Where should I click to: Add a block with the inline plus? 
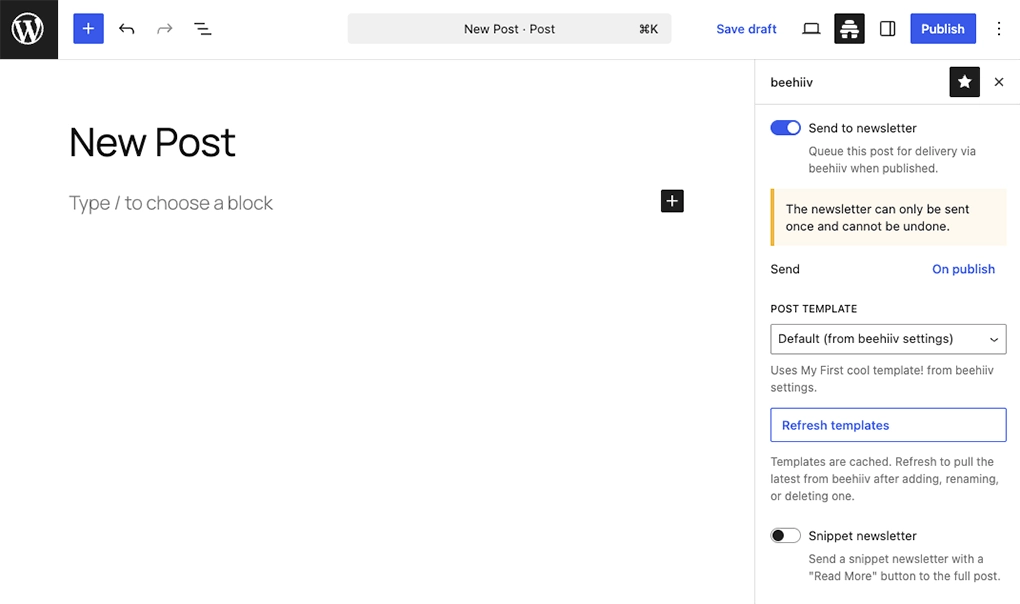tap(672, 201)
